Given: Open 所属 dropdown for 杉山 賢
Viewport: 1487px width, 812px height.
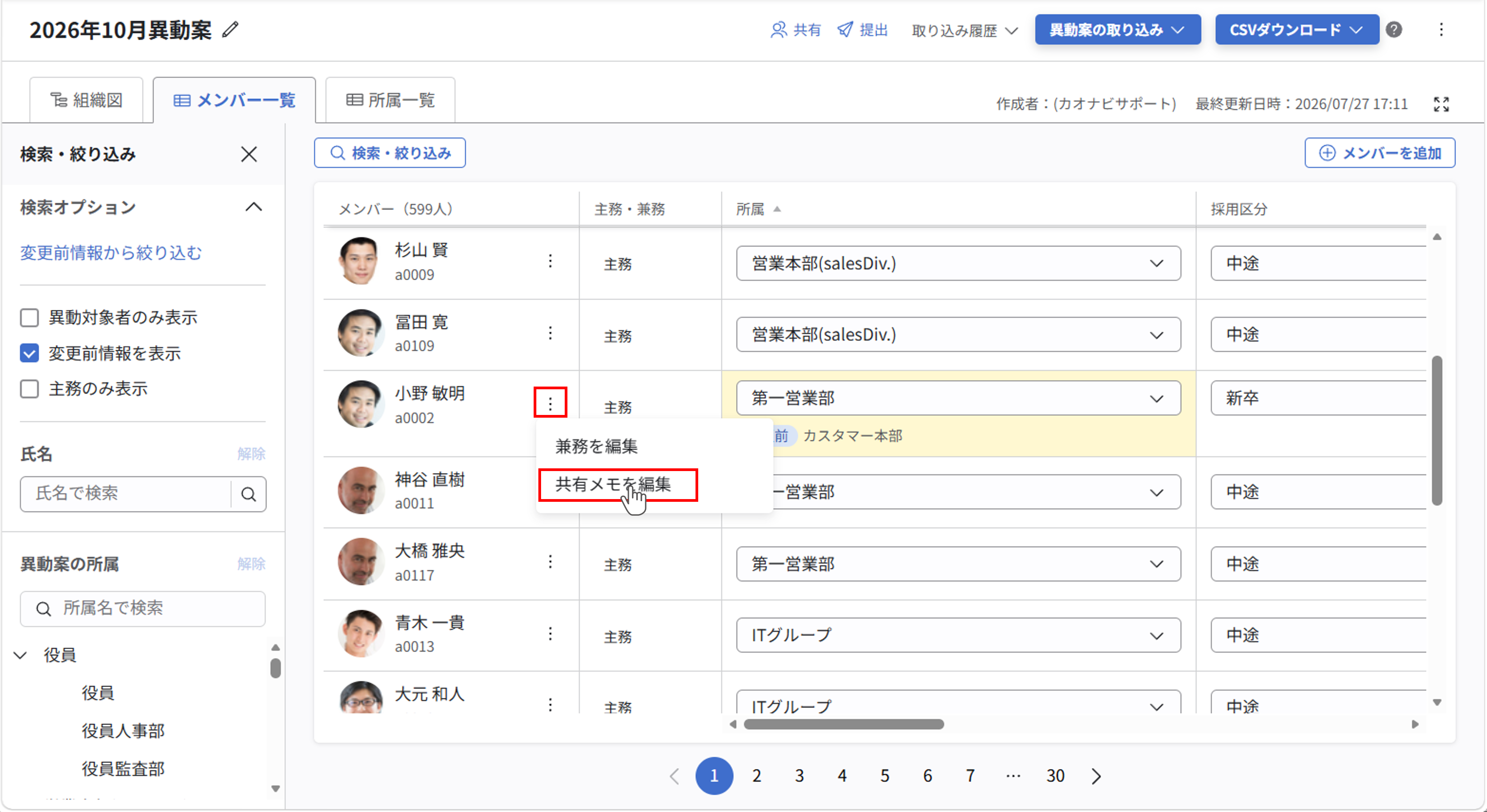Looking at the screenshot, I should point(958,263).
